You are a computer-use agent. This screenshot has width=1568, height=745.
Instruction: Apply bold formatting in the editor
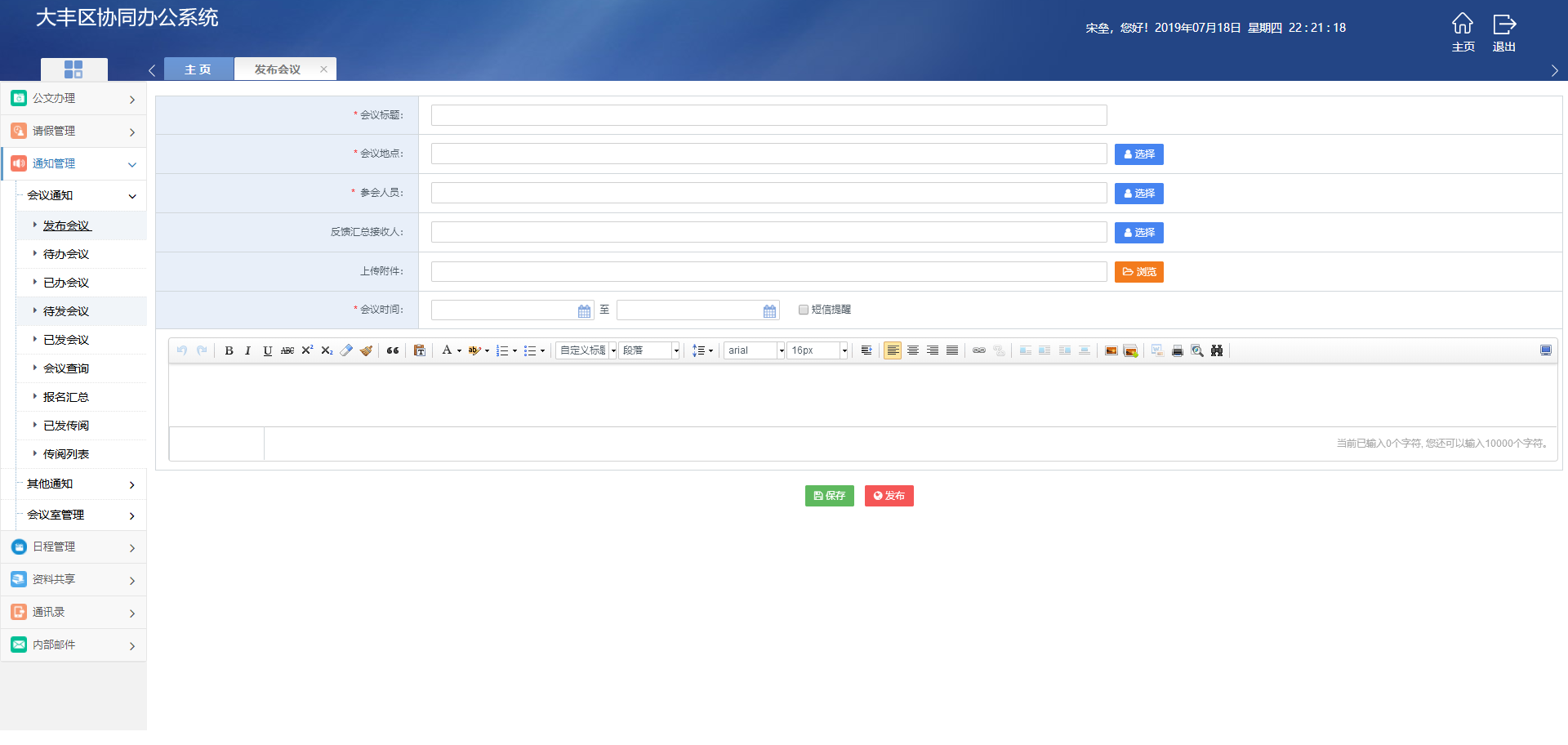[229, 350]
